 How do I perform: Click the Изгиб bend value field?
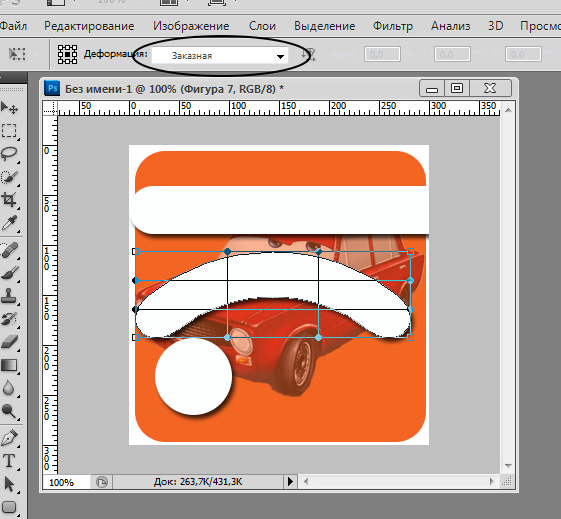click(x=382, y=54)
